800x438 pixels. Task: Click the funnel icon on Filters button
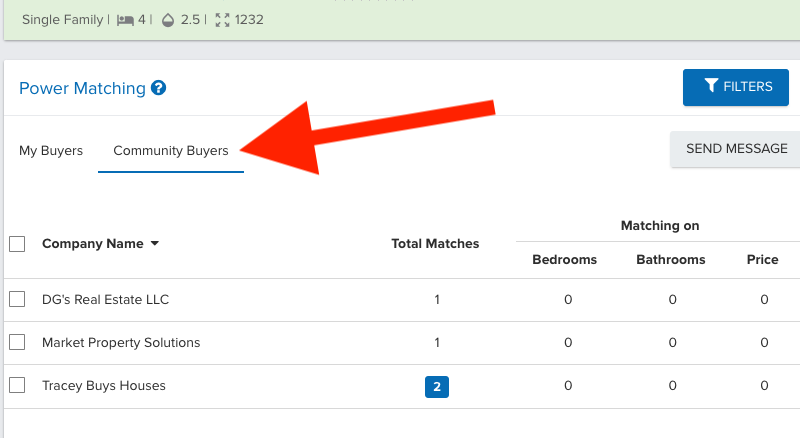click(711, 85)
